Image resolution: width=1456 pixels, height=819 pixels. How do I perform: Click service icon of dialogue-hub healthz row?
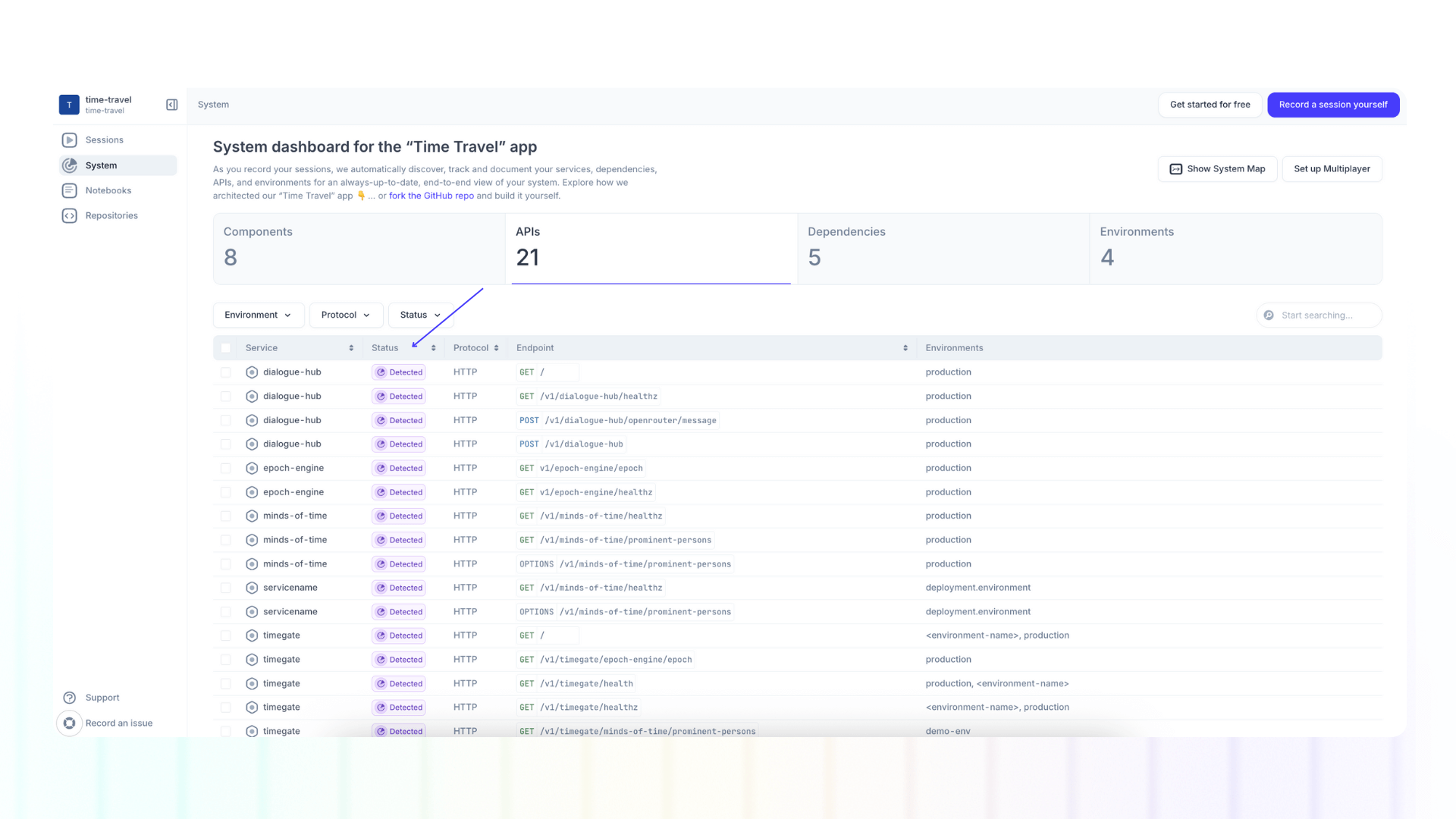252,397
